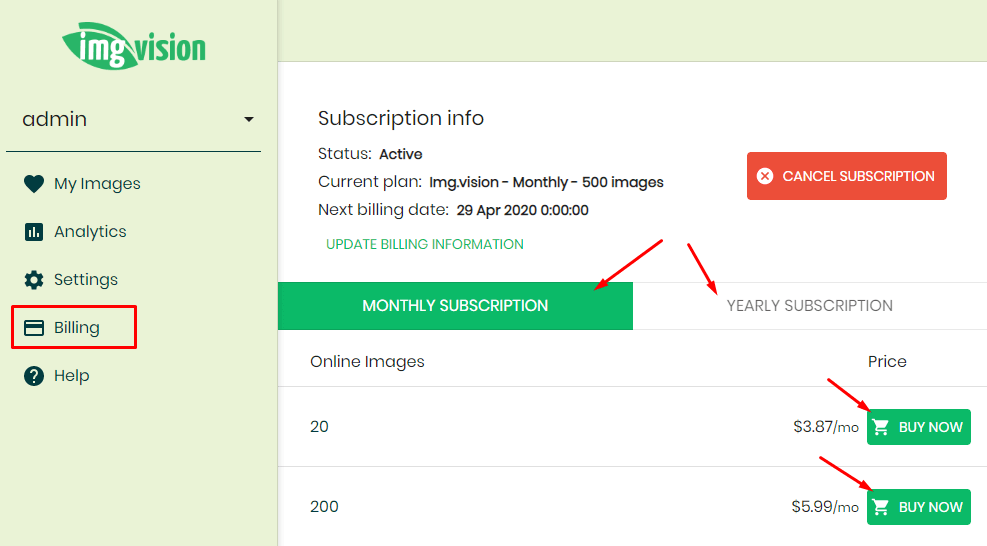Click the img.vision logo
This screenshot has height=546, width=987.
pos(133,45)
